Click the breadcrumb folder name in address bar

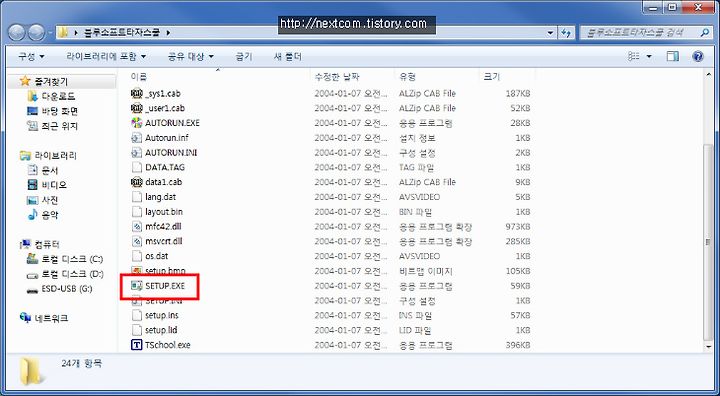[x=122, y=33]
